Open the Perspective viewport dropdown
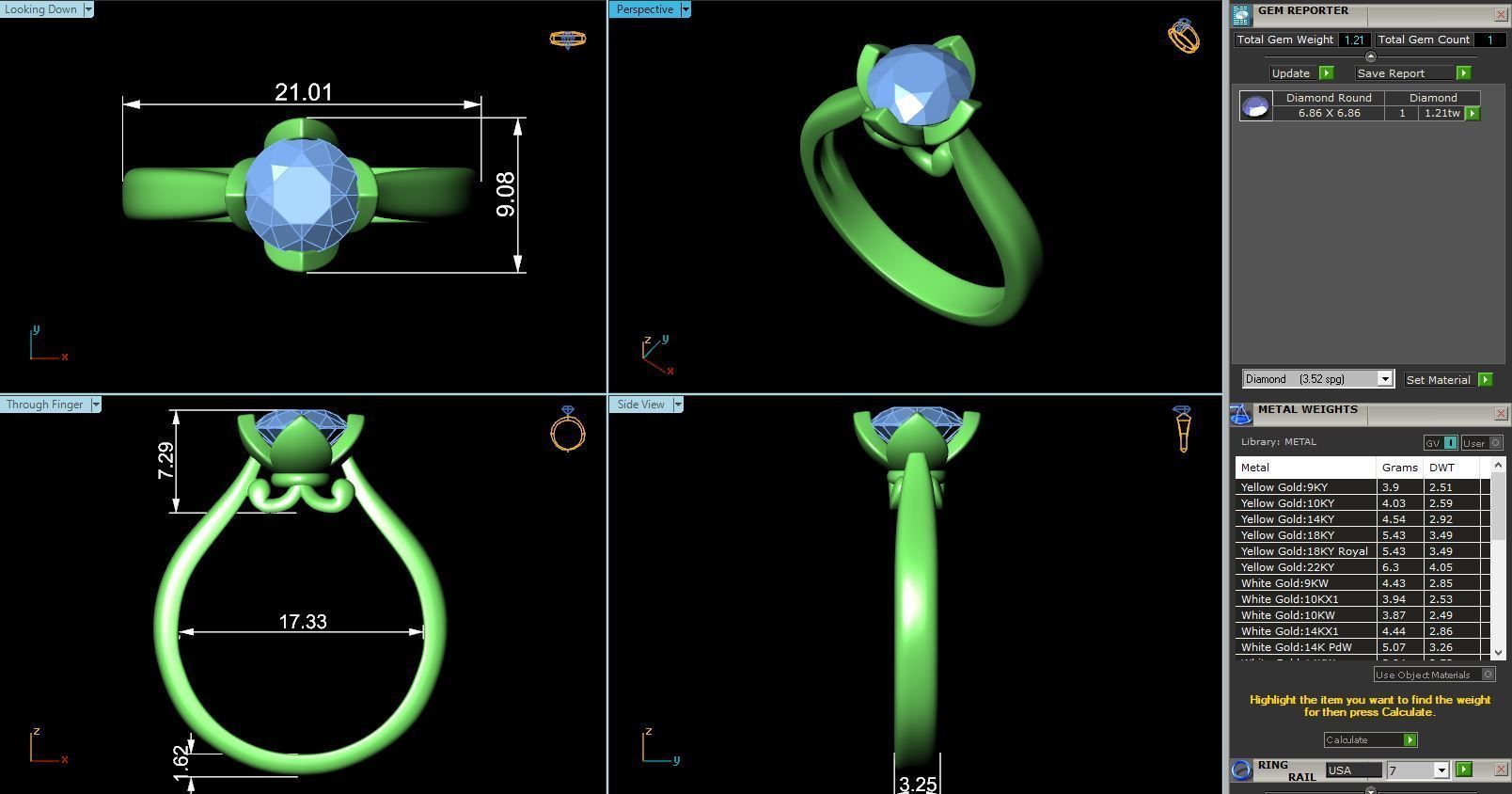 pos(685,9)
